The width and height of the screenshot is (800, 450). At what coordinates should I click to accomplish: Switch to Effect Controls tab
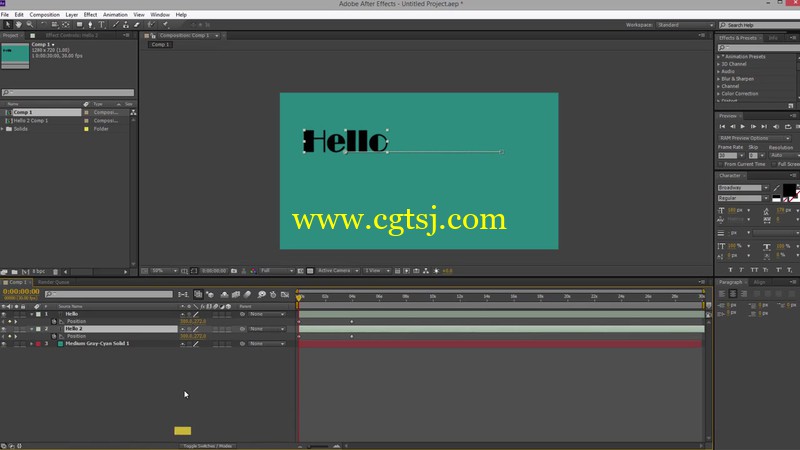(71, 36)
